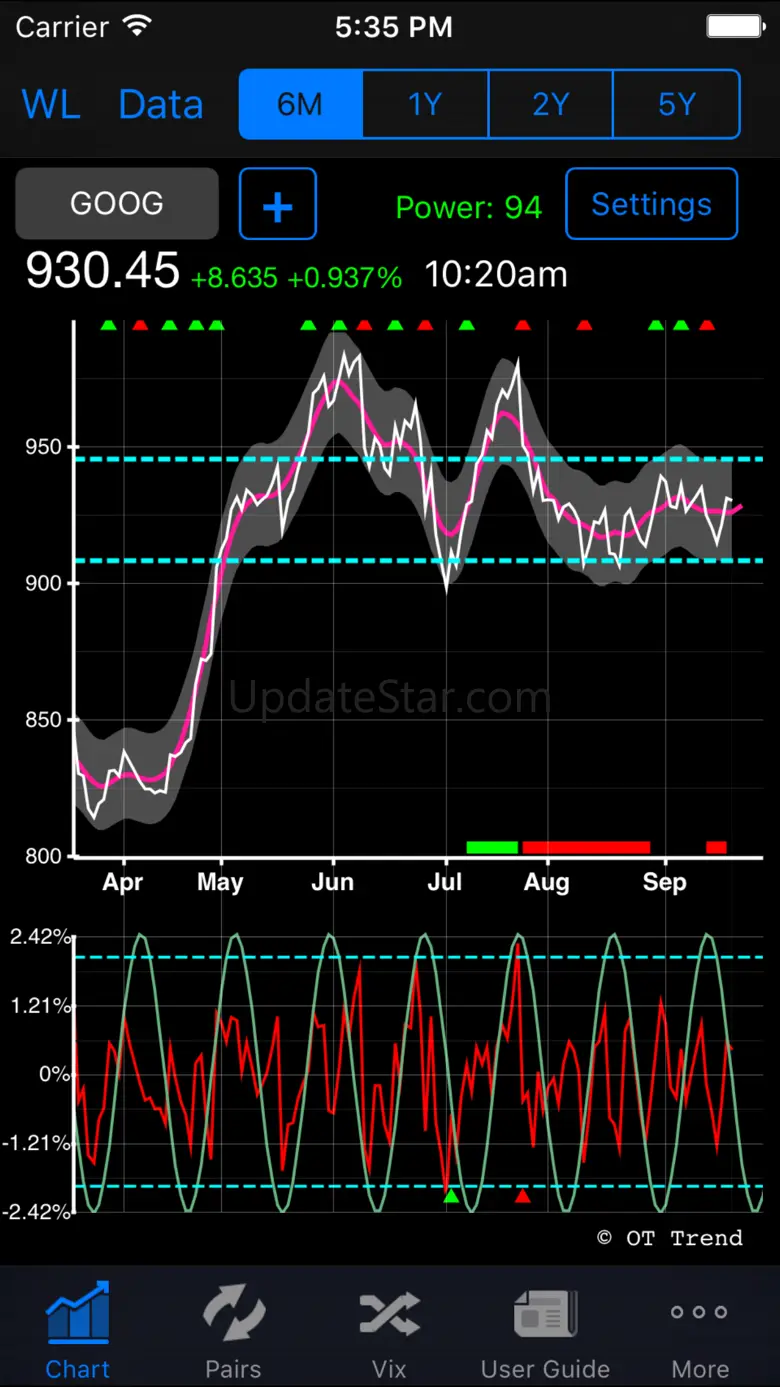Tap red triangle at oscillator bottom
780x1387 pixels.
523,1196
